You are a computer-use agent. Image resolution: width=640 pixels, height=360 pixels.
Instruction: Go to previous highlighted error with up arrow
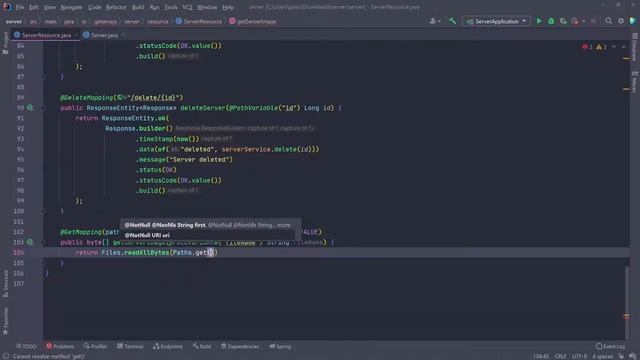coord(613,47)
